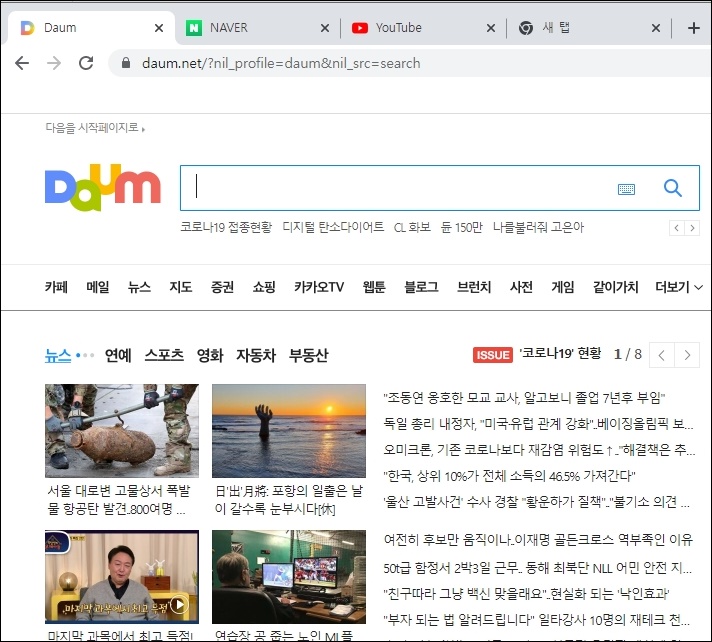Close the YouTube tab

click(491, 28)
